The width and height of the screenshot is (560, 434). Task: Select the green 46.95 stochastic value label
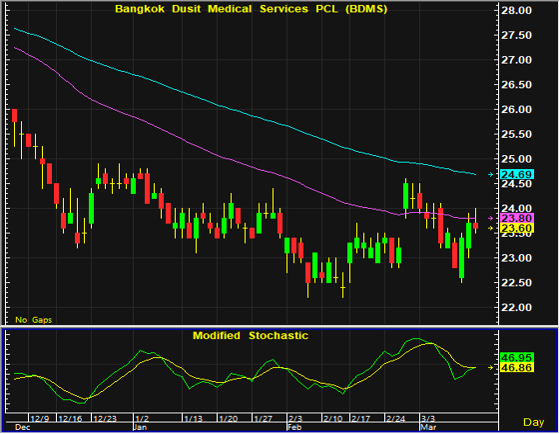point(517,357)
